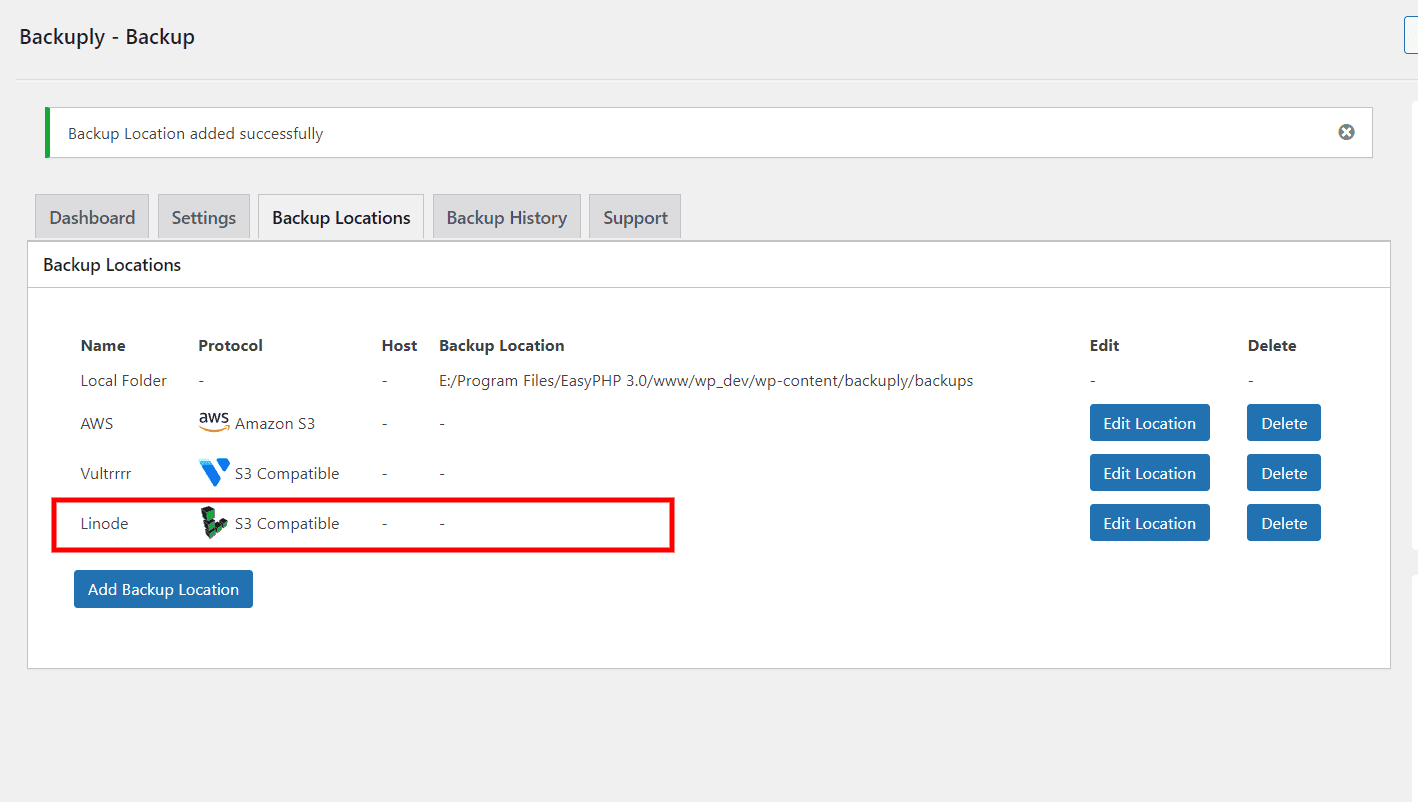Select the Support tab
The width and height of the screenshot is (1418, 802).
coord(634,216)
